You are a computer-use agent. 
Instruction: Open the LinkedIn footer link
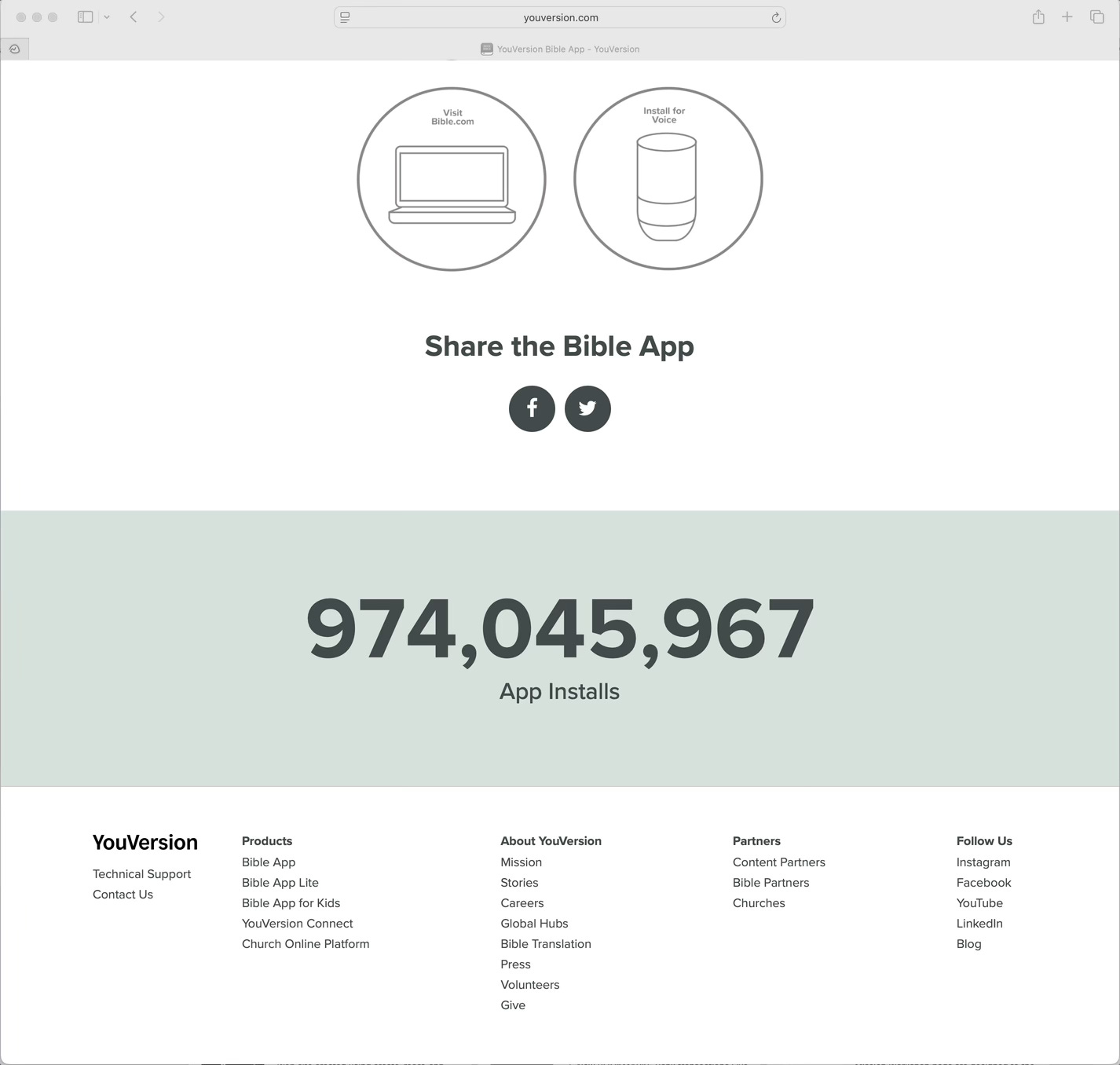pos(979,924)
